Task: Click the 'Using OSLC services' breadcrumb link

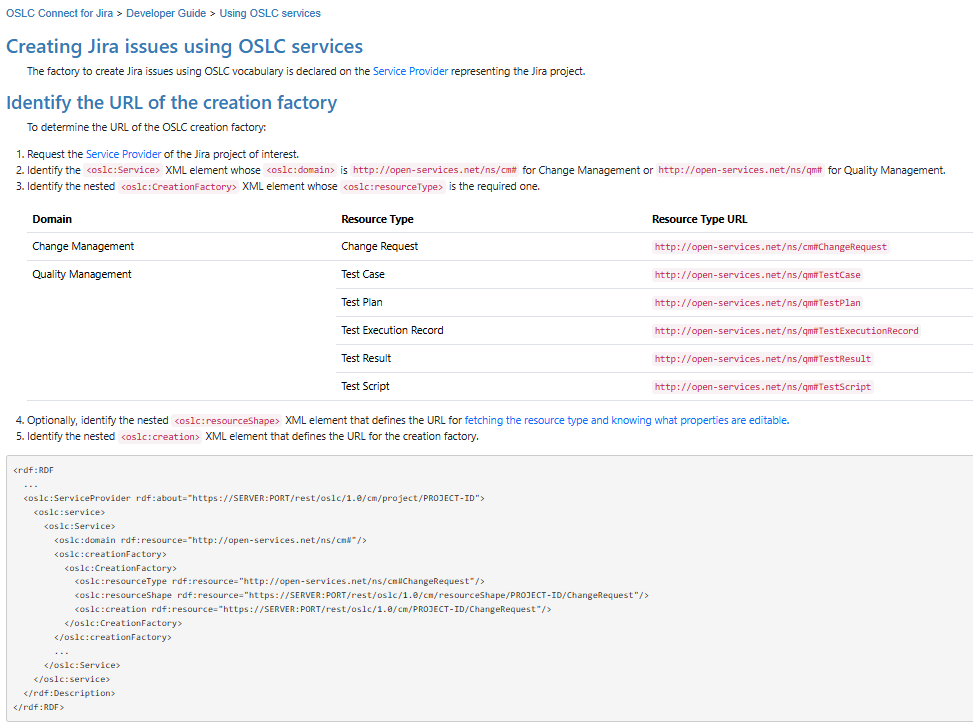Action: (270, 14)
